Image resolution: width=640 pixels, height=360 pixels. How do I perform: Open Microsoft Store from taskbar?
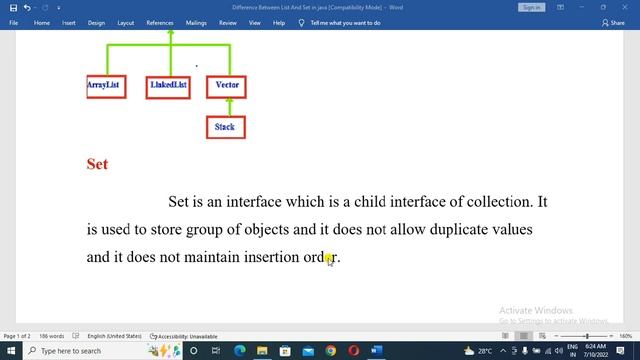[x=285, y=351]
